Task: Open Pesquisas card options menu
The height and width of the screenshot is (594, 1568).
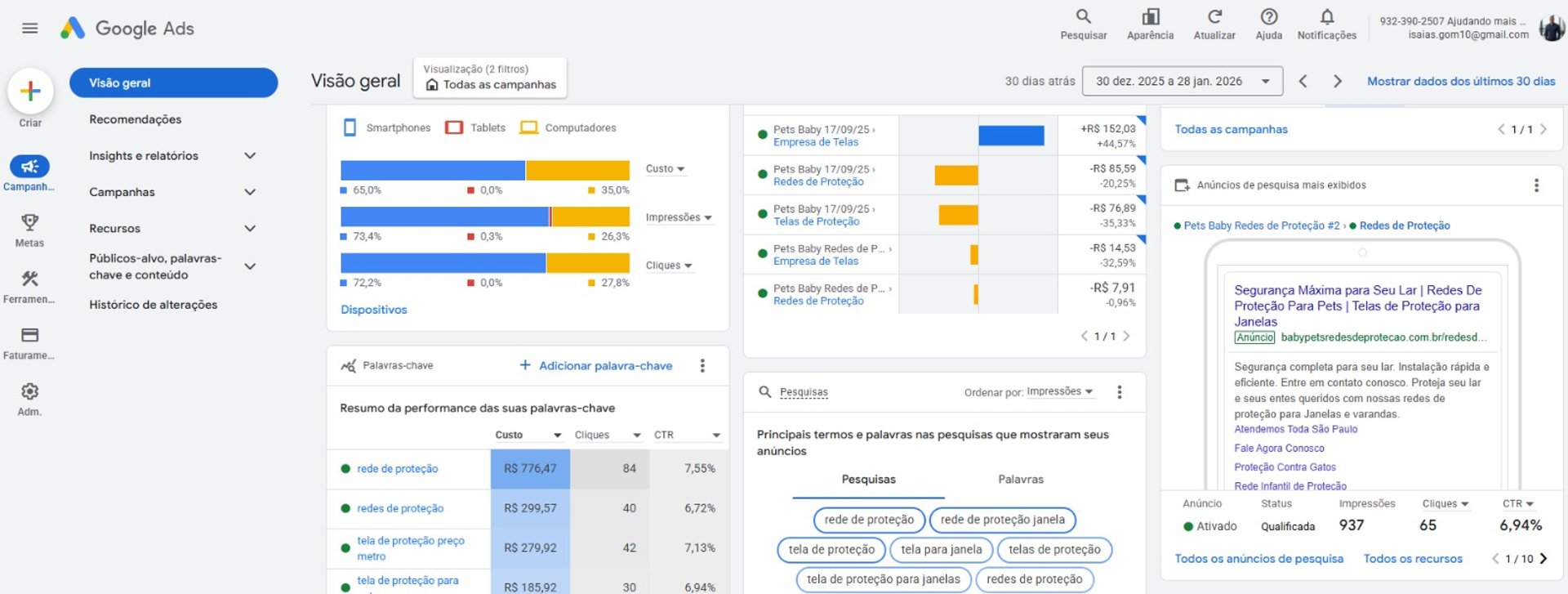Action: click(x=1120, y=392)
